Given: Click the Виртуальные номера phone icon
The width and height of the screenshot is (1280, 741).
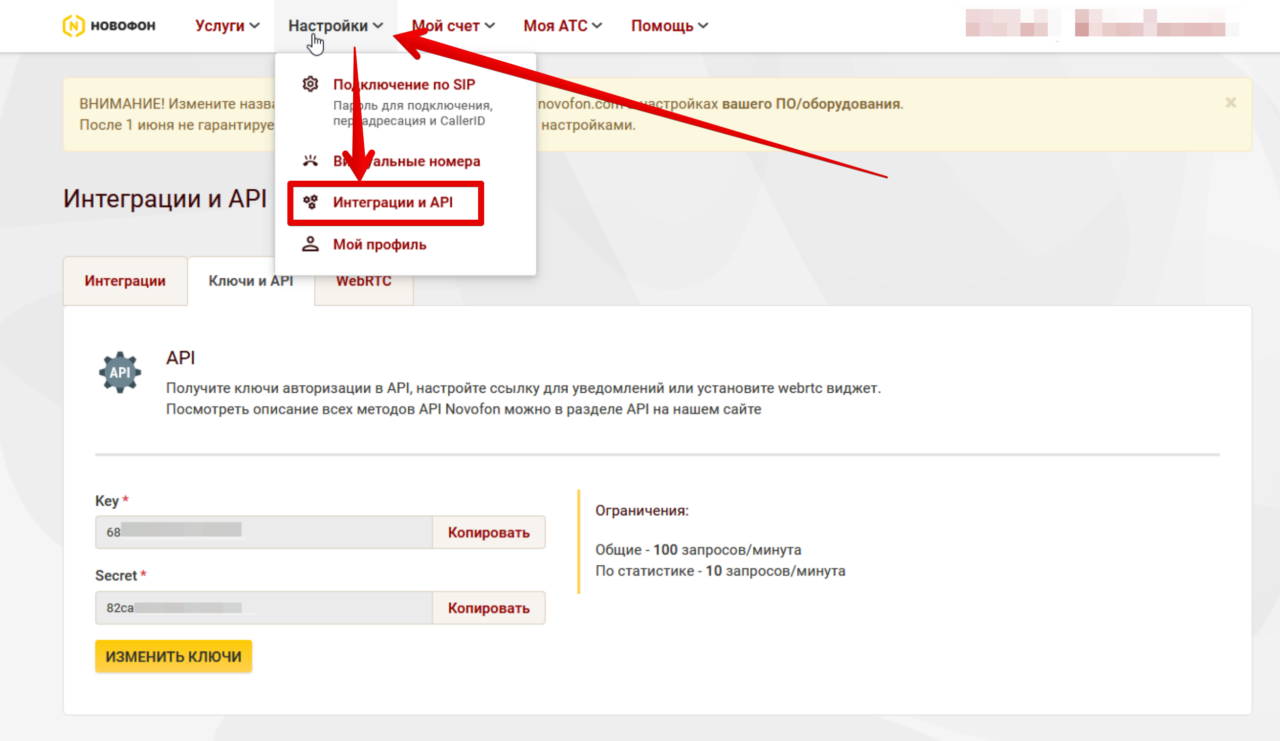Looking at the screenshot, I should coord(310,161).
